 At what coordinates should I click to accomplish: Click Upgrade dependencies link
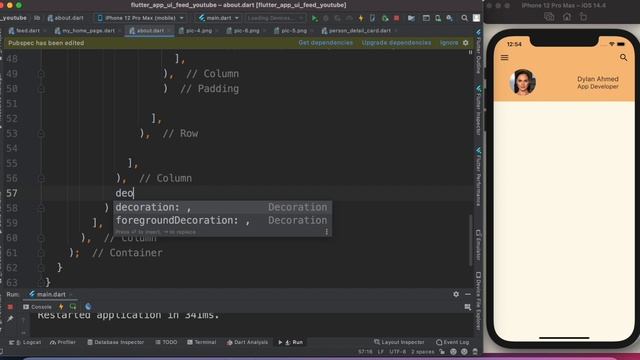coord(396,43)
